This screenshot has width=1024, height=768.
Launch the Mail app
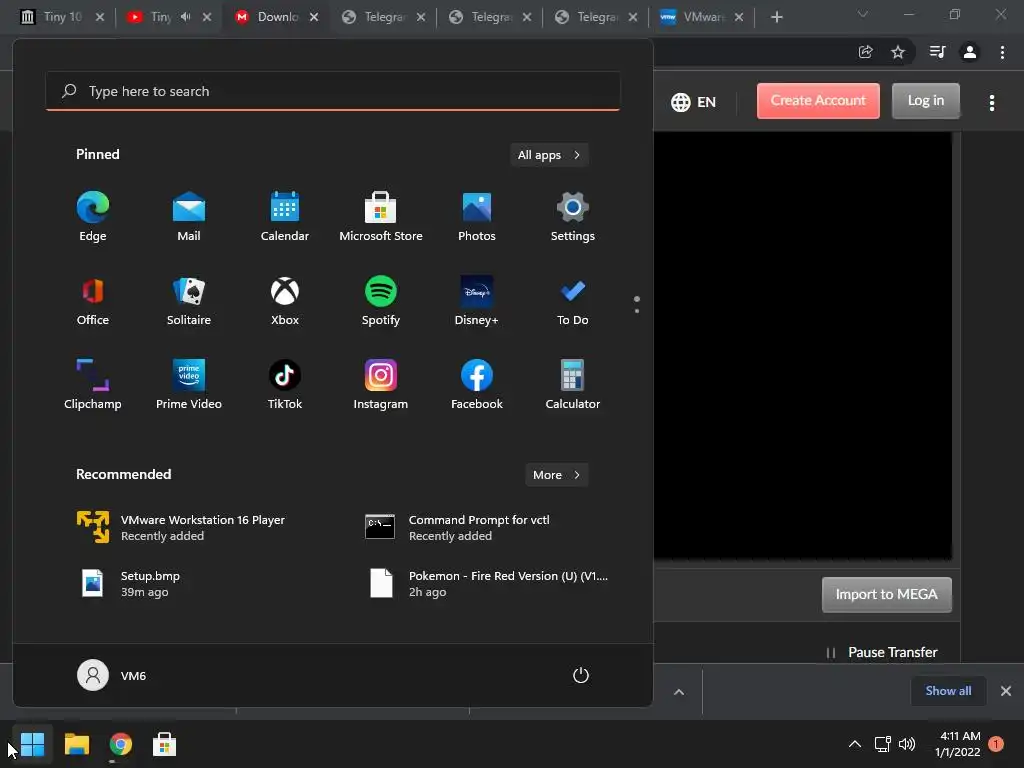(x=189, y=217)
